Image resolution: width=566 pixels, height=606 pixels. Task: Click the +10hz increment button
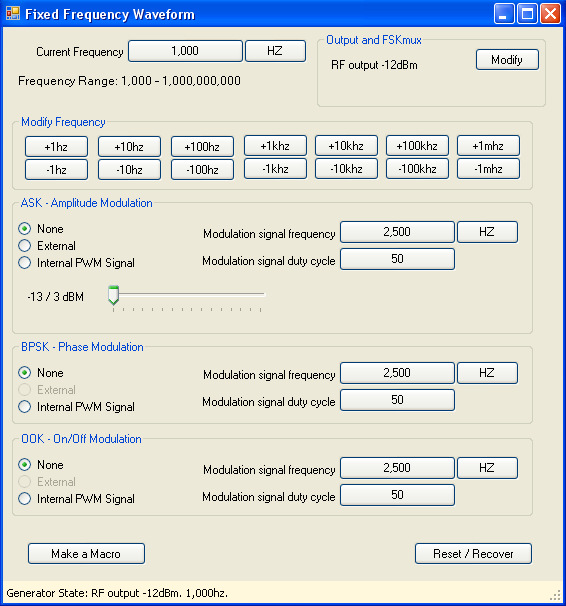(x=129, y=146)
